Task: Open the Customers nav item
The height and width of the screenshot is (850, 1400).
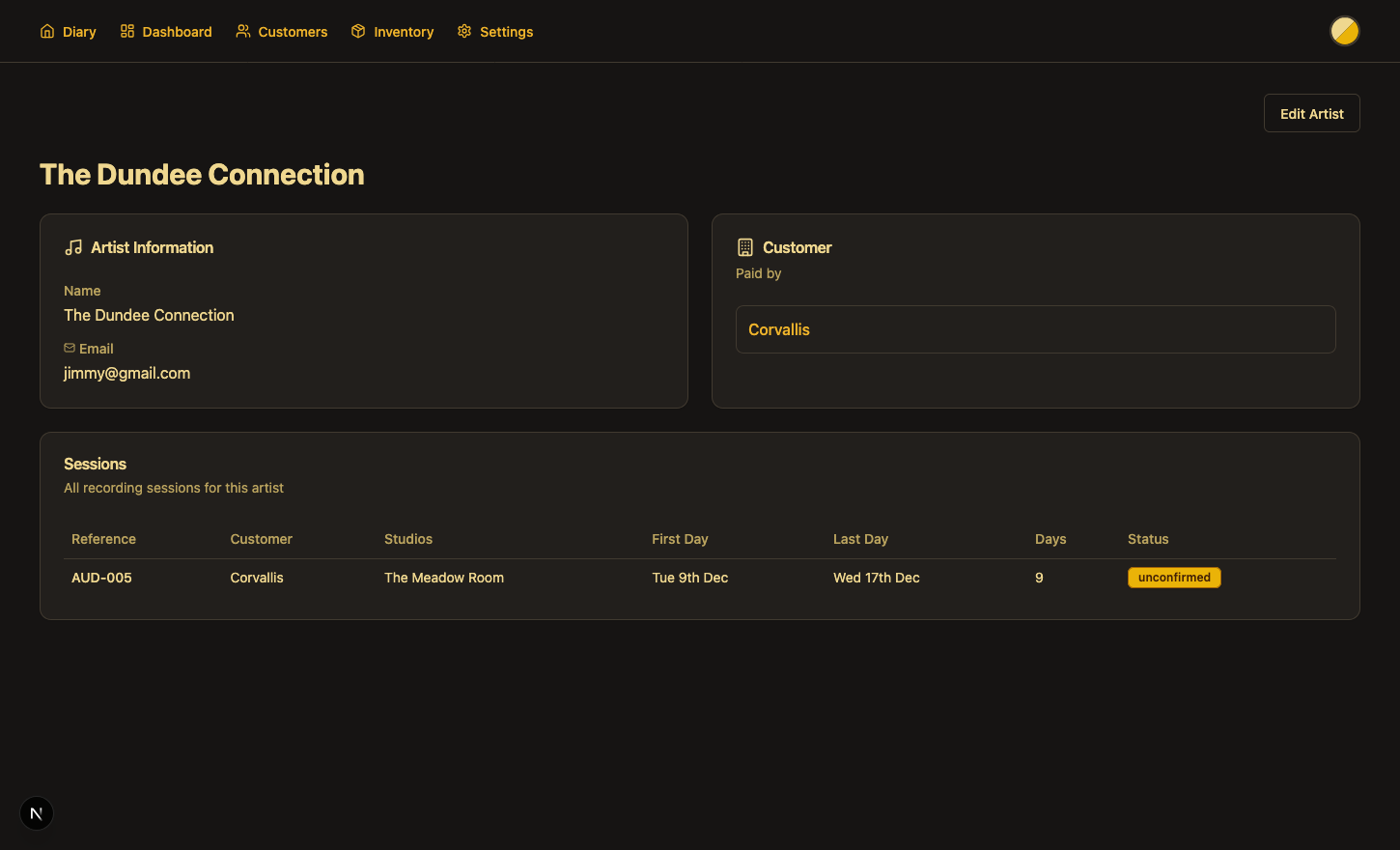Action: pos(292,32)
